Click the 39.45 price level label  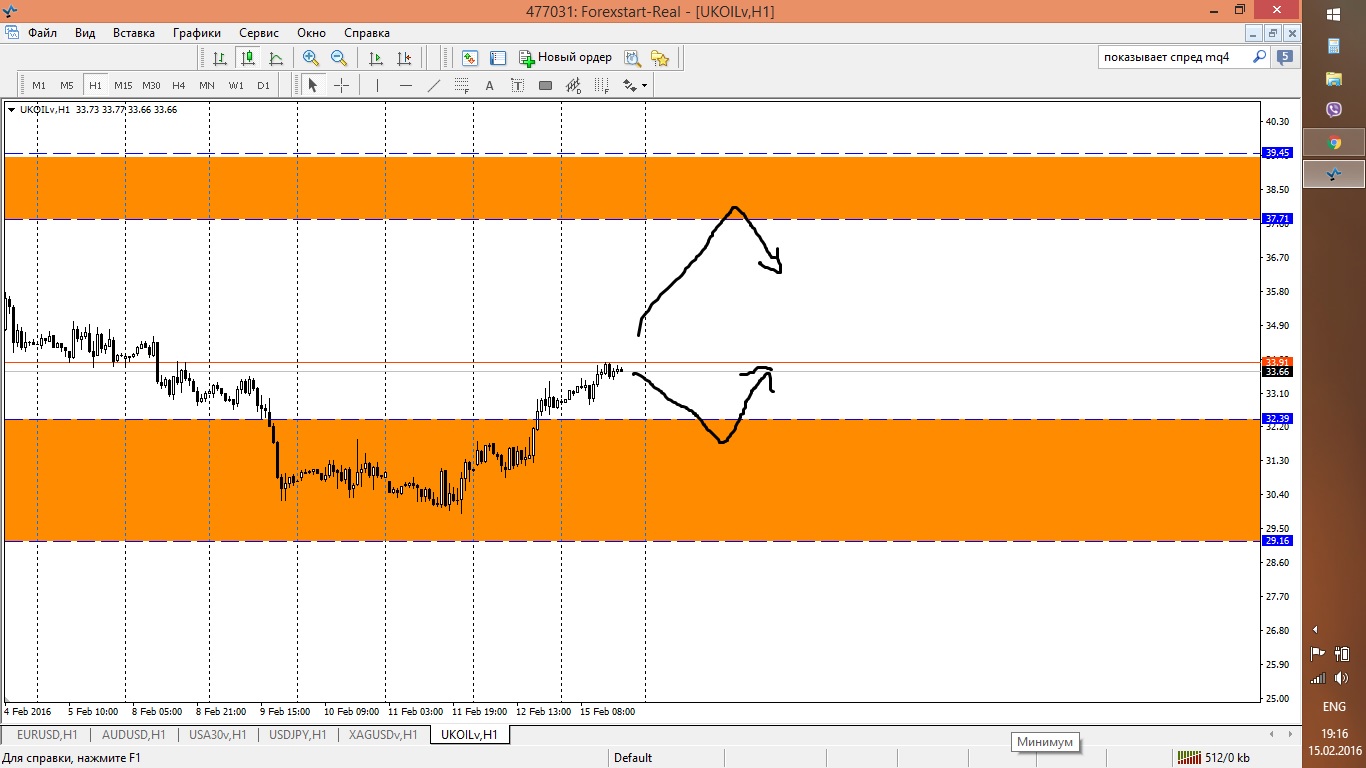point(1278,153)
